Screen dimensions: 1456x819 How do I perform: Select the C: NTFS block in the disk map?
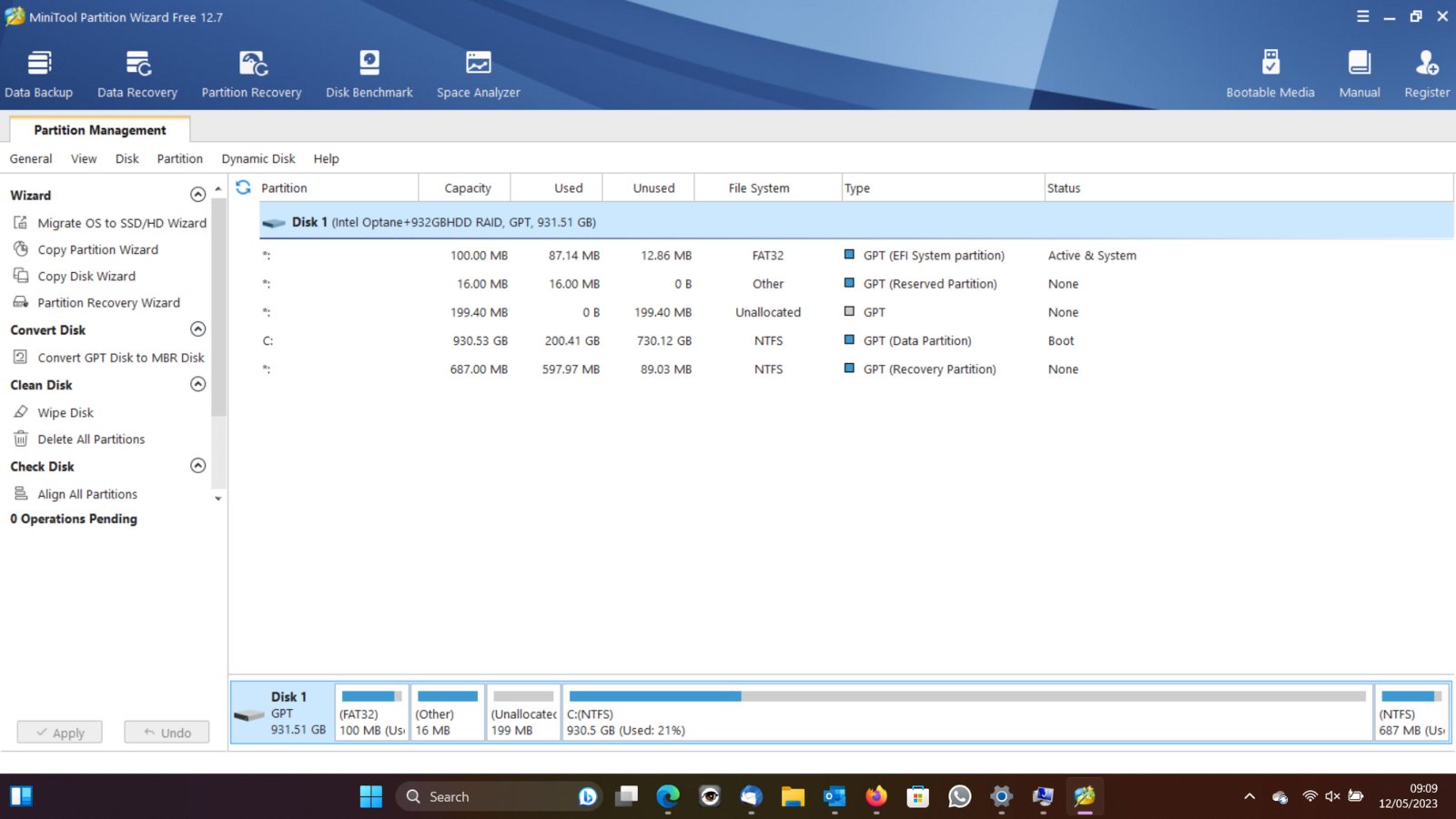966,713
